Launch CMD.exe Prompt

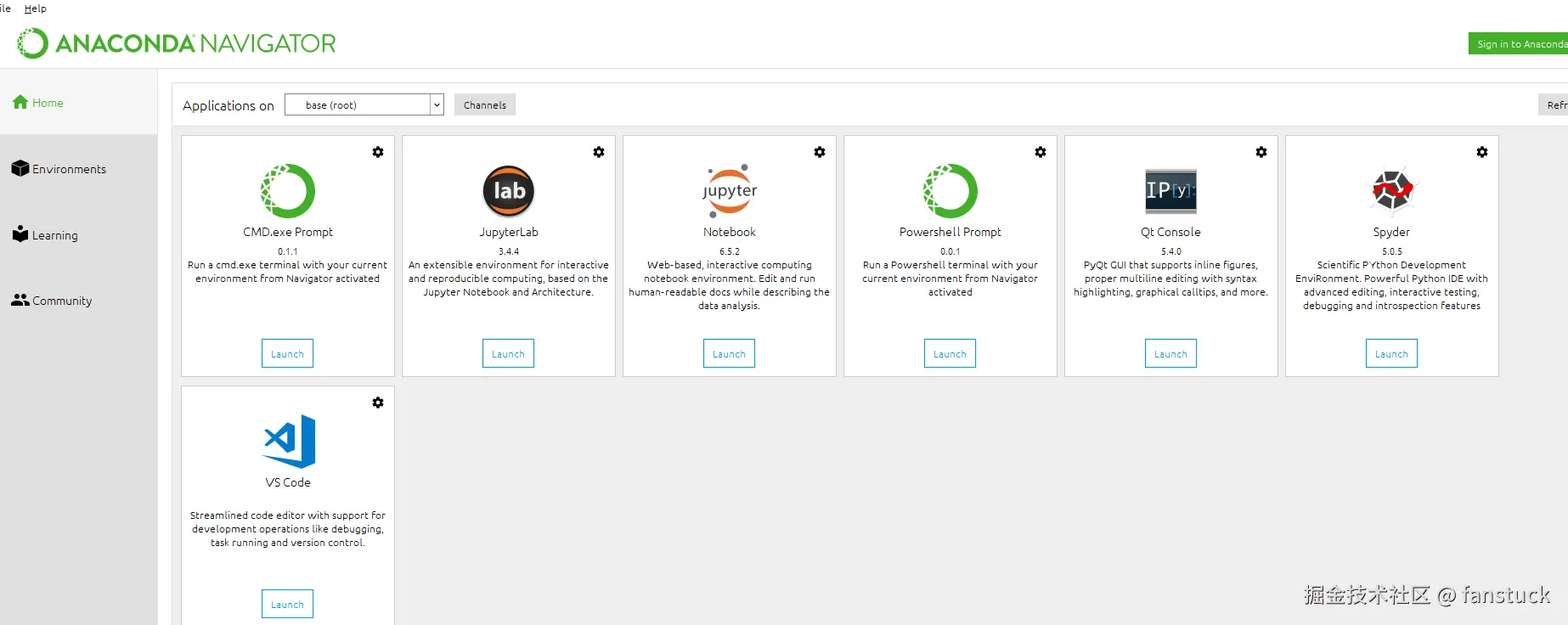pos(287,353)
